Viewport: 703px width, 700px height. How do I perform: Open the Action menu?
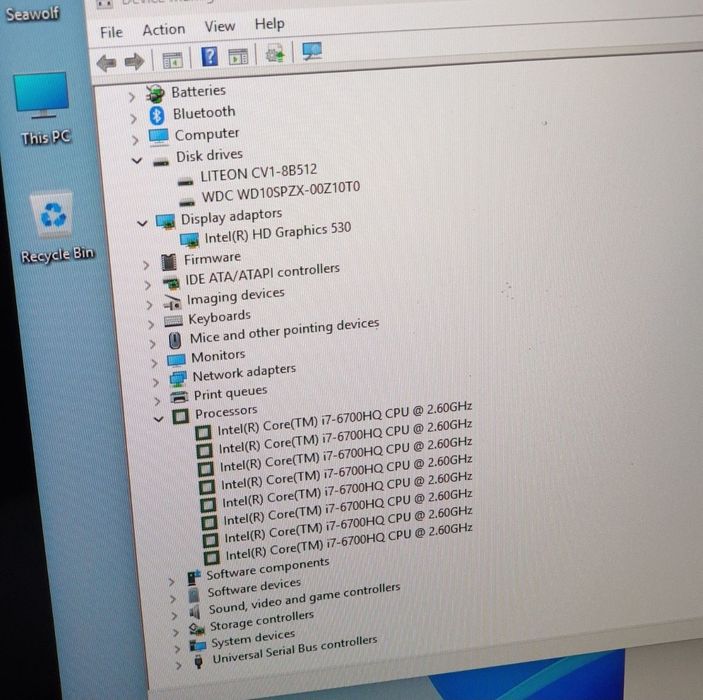click(164, 30)
